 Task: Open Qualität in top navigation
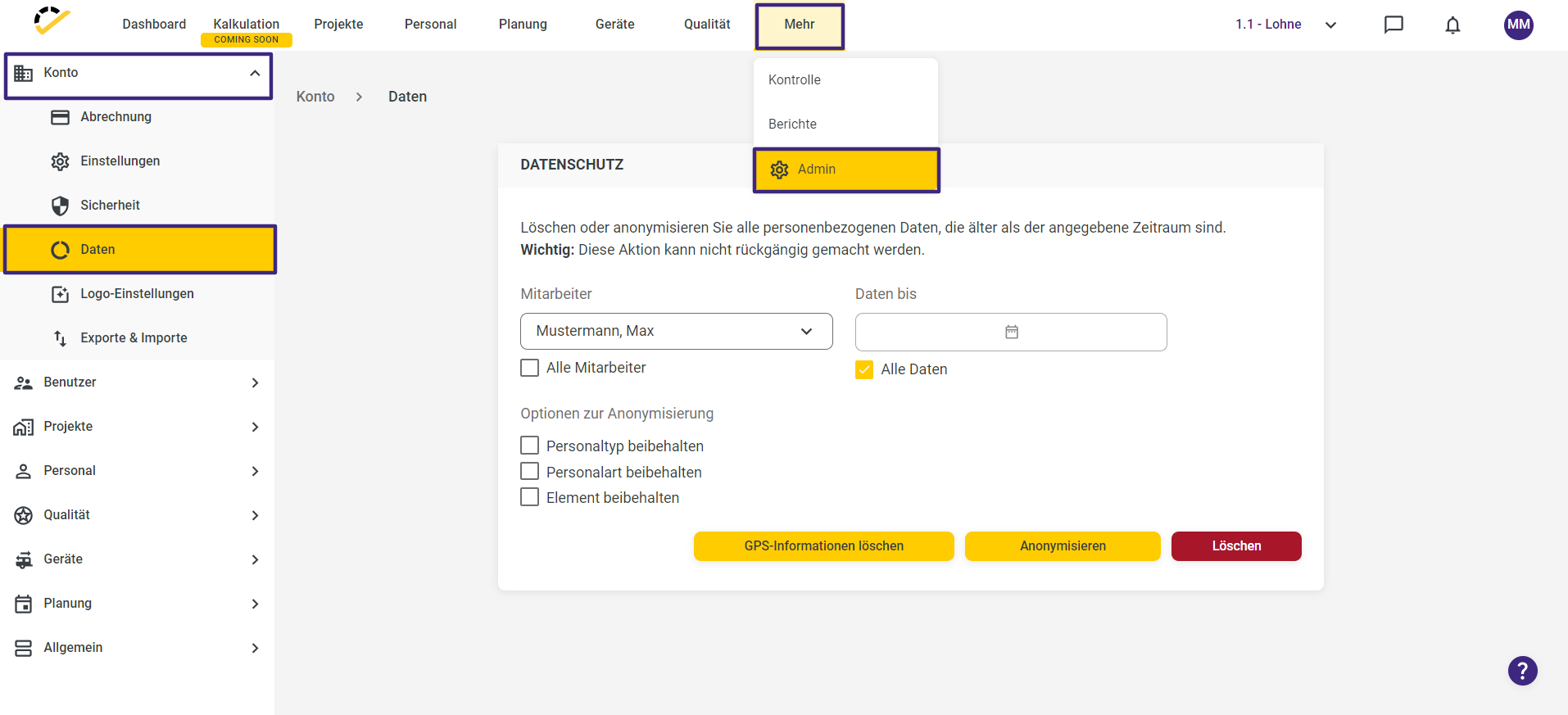(707, 25)
